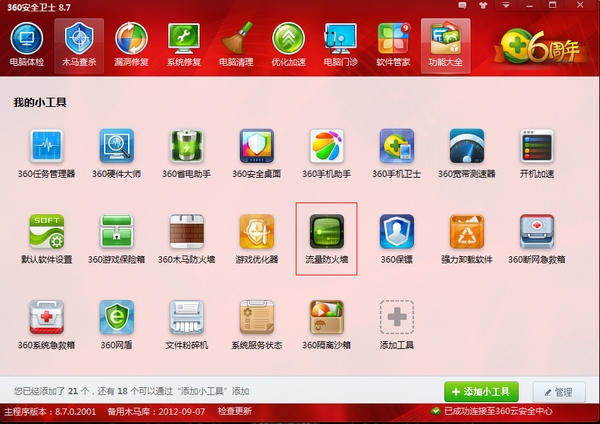Click the 添加工具 plus placeholder

(x=396, y=325)
